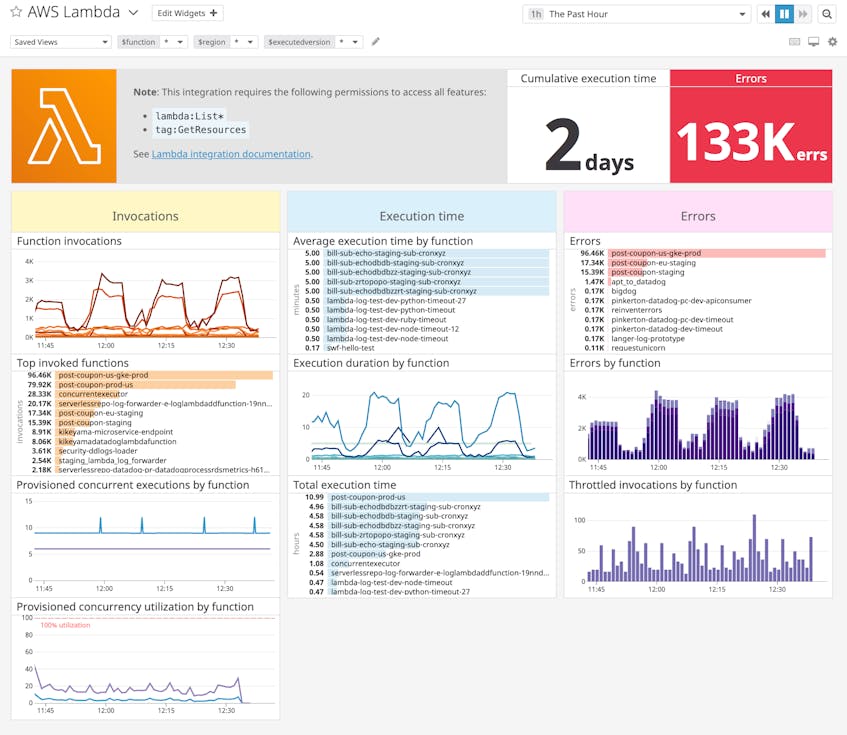
Task: Click the Total execution time widget title
Action: coord(345,485)
